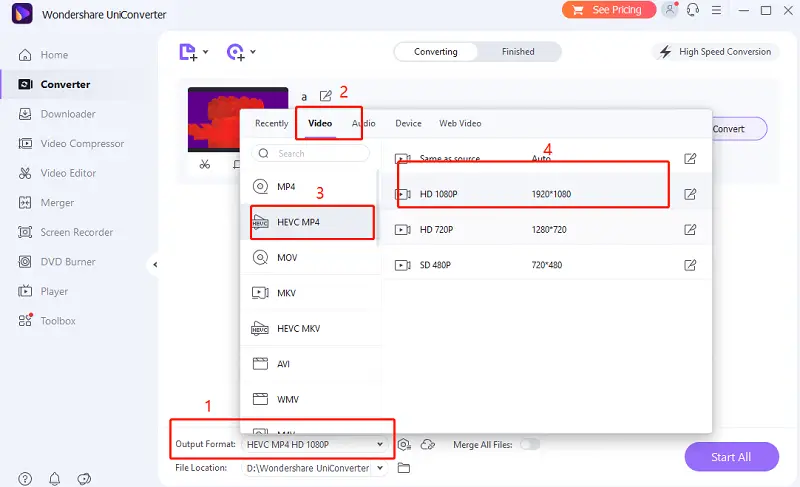The width and height of the screenshot is (800, 487).
Task: Open the hamburger menu
Action: (x=716, y=10)
